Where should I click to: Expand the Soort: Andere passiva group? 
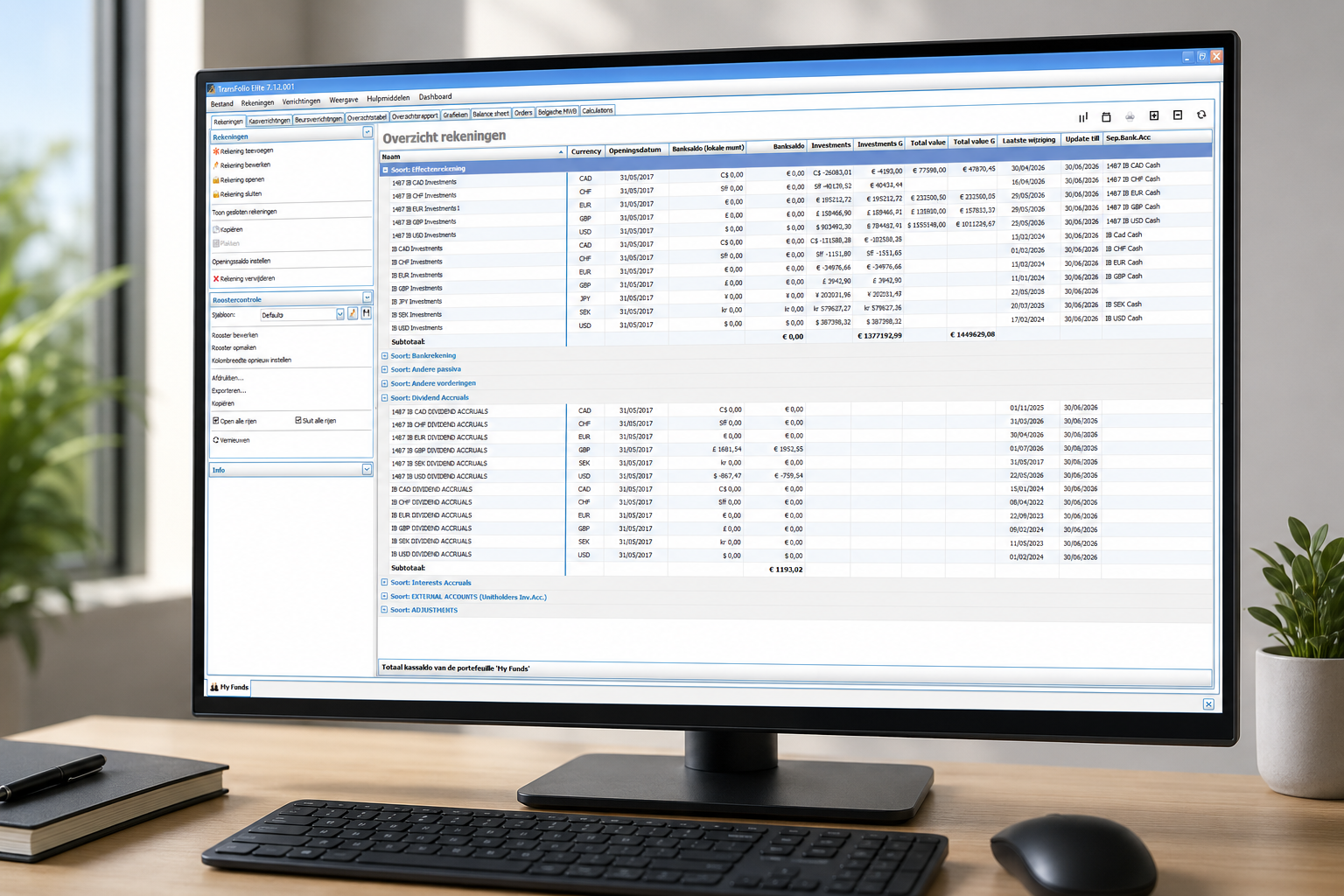tap(384, 369)
